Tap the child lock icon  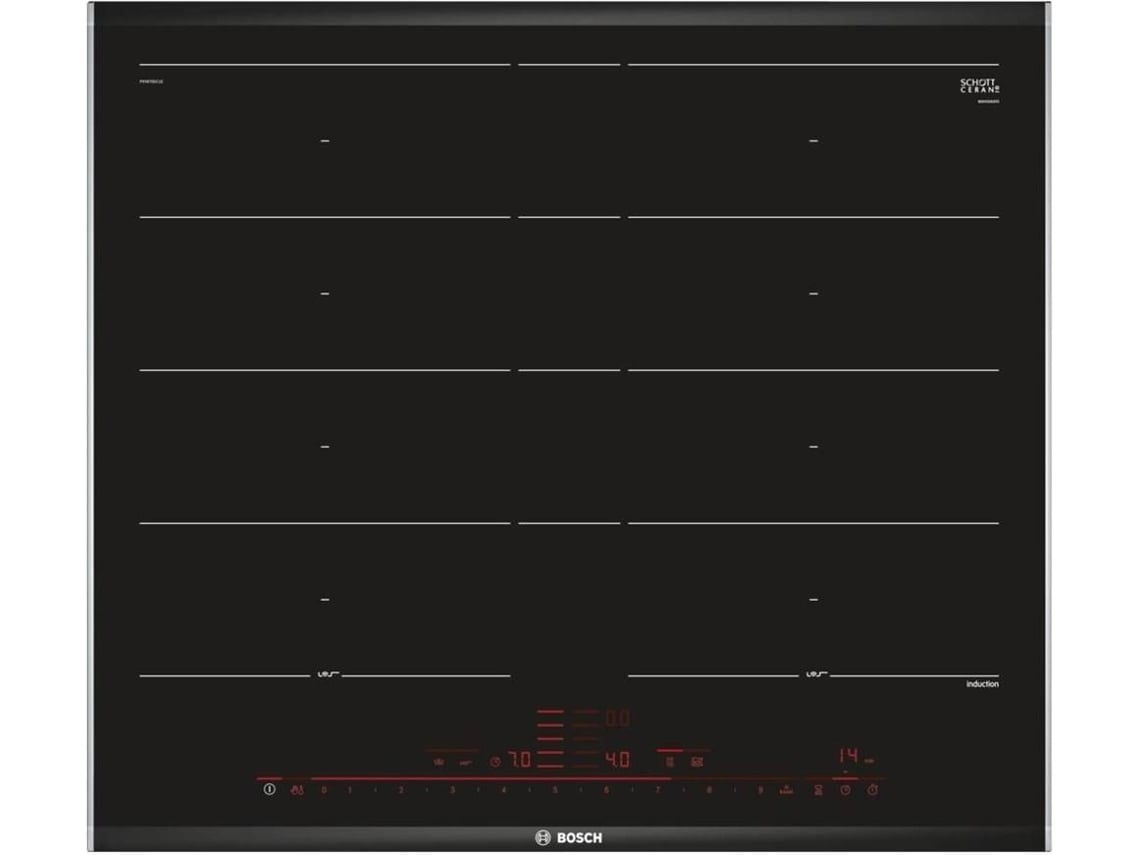point(297,790)
